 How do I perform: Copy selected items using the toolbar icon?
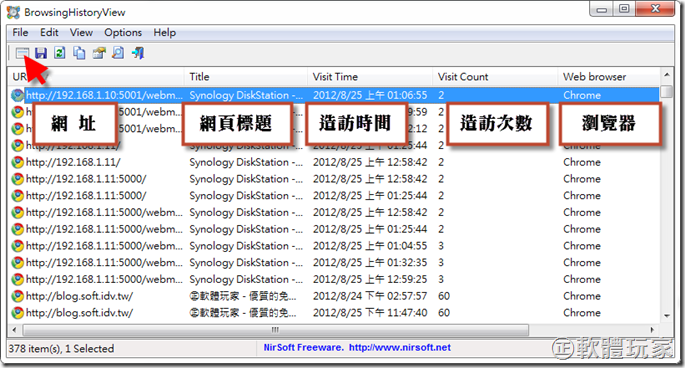point(79,53)
